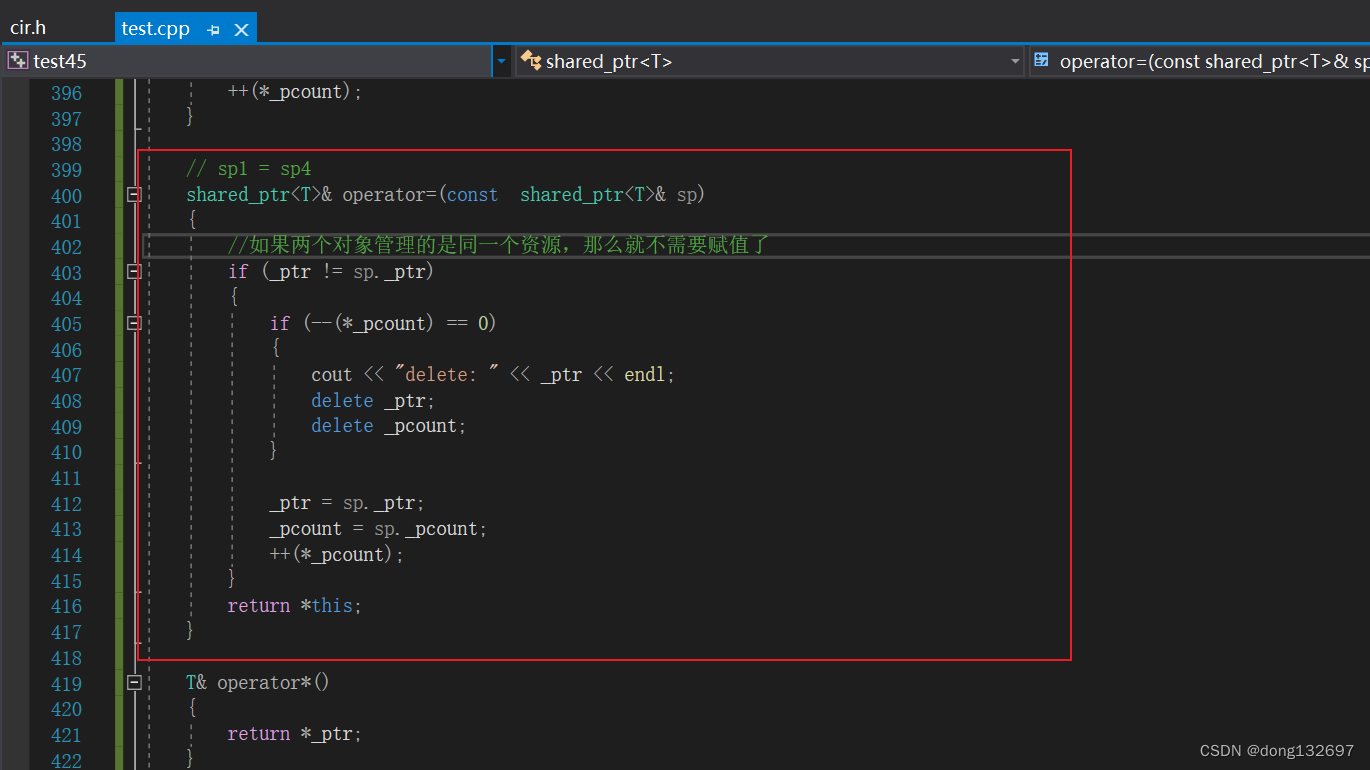Click the 'return *this;' statement
Image resolution: width=1370 pixels, height=770 pixels.
(294, 606)
